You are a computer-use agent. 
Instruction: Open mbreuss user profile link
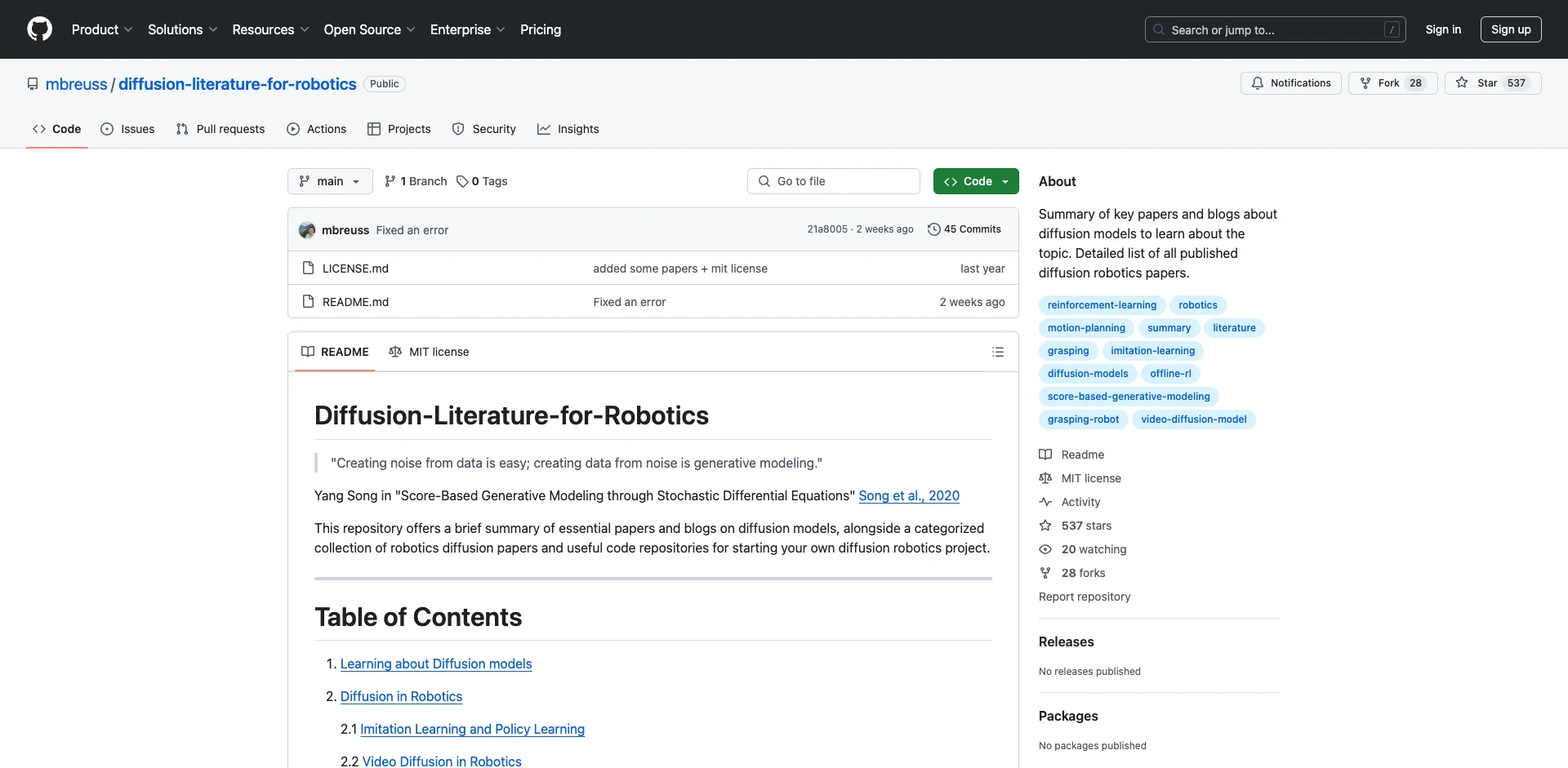(x=76, y=84)
